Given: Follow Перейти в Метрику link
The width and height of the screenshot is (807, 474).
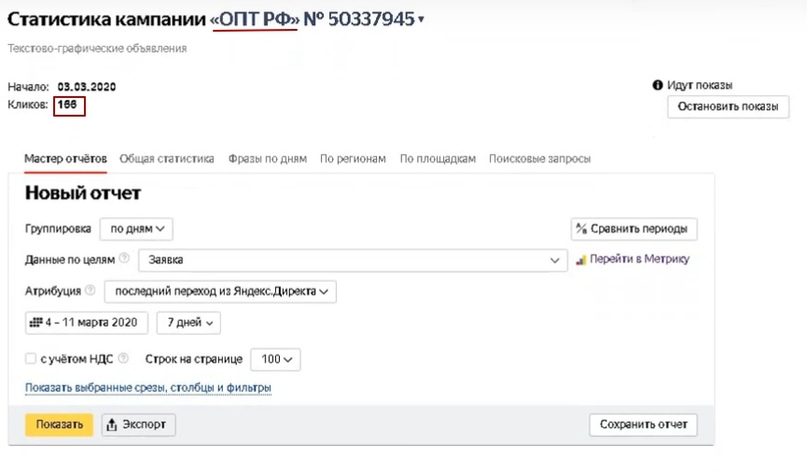Looking at the screenshot, I should tap(639, 259).
